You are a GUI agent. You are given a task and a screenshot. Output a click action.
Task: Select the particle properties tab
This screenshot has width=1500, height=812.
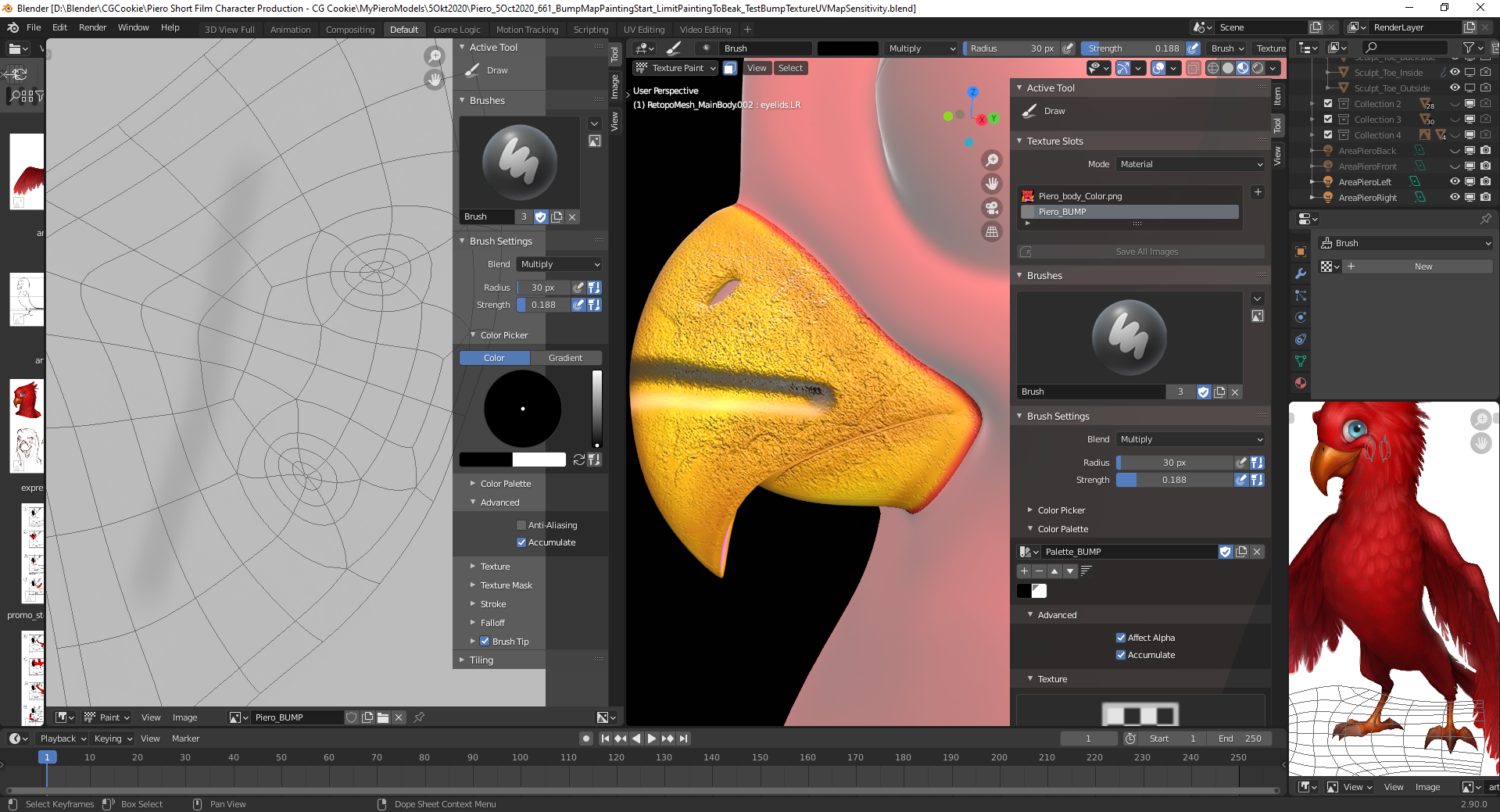(1301, 295)
